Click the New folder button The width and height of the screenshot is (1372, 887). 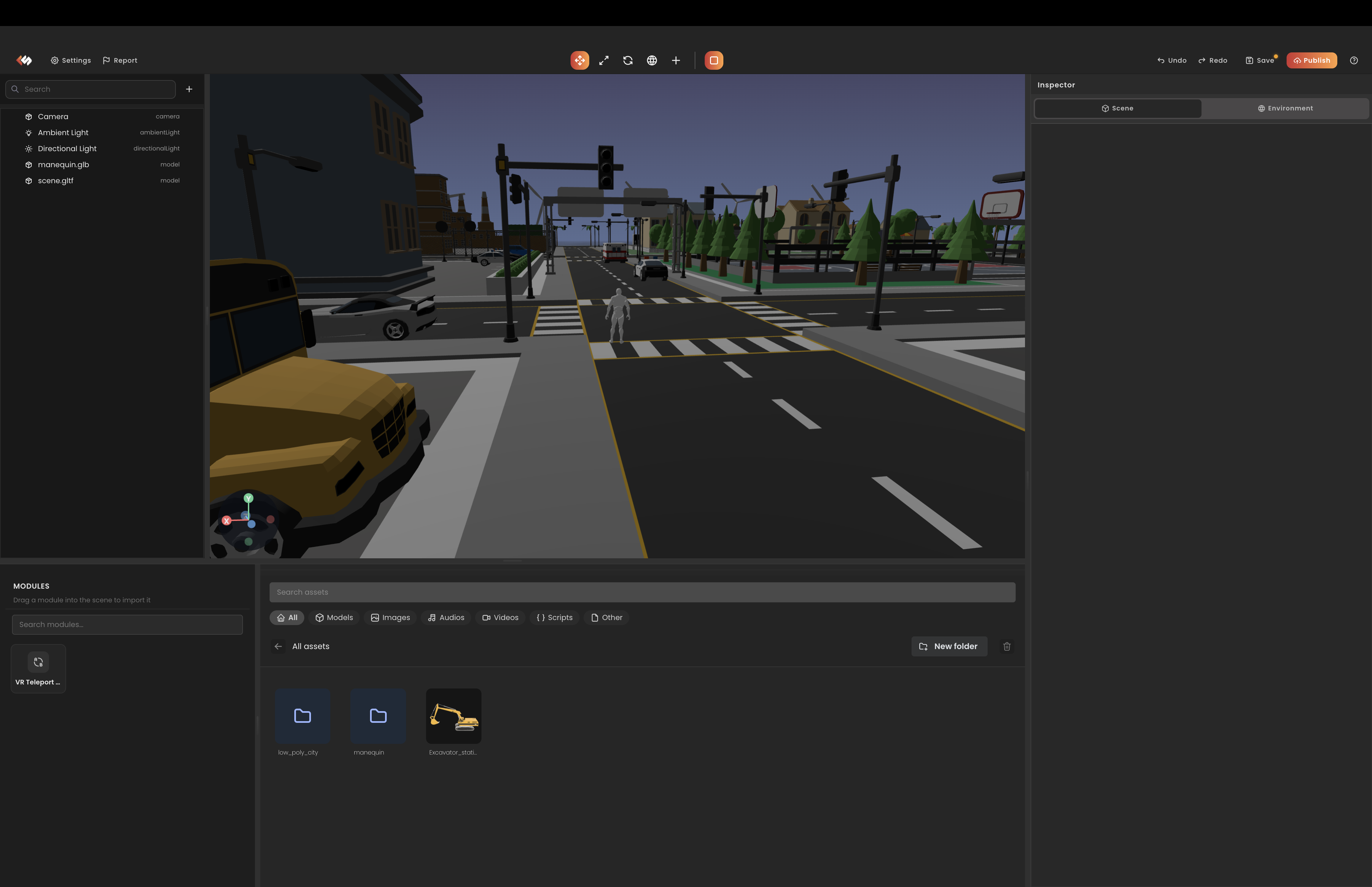pos(949,646)
